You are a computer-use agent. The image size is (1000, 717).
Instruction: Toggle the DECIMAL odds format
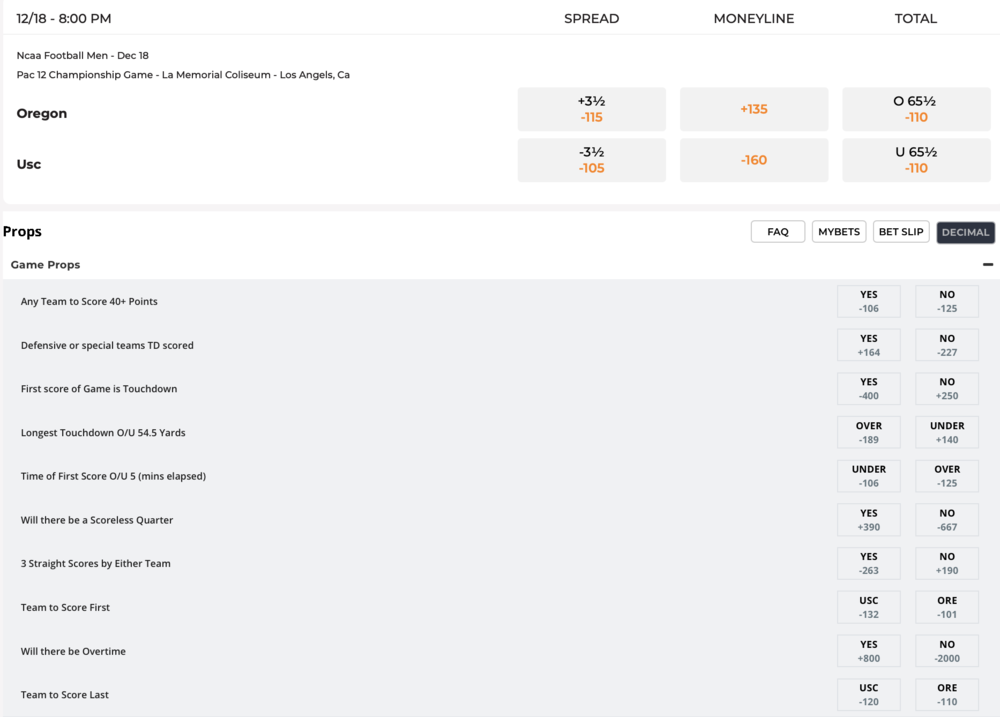pyautogui.click(x=965, y=232)
